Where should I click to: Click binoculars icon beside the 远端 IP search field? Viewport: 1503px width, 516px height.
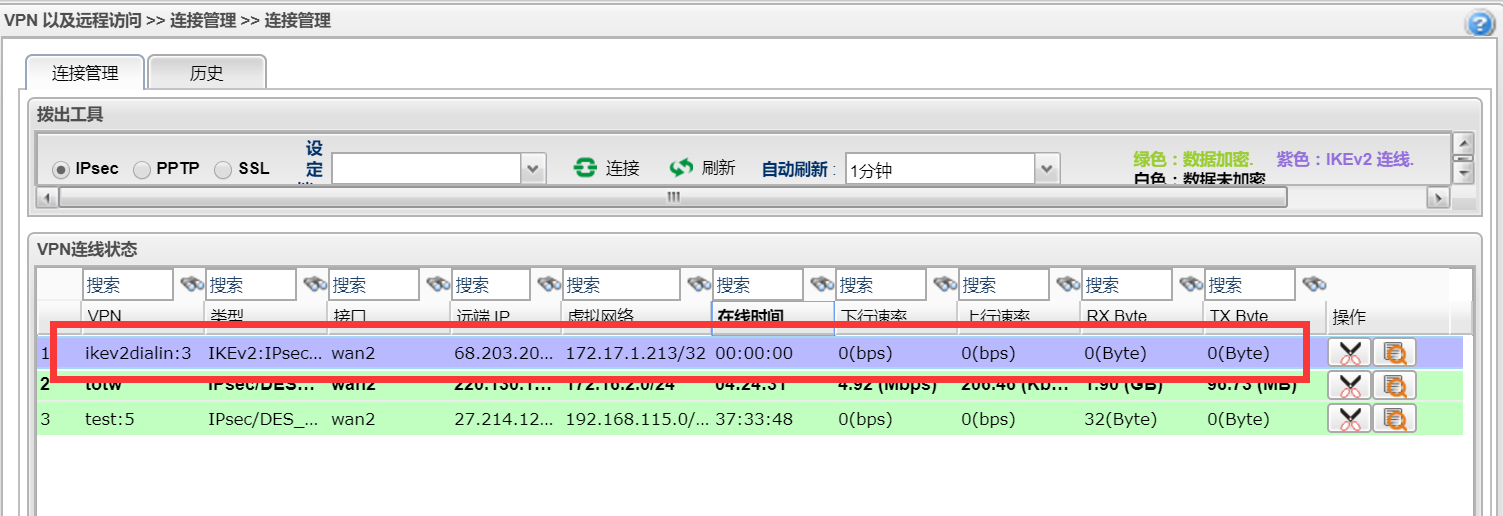pyautogui.click(x=549, y=285)
